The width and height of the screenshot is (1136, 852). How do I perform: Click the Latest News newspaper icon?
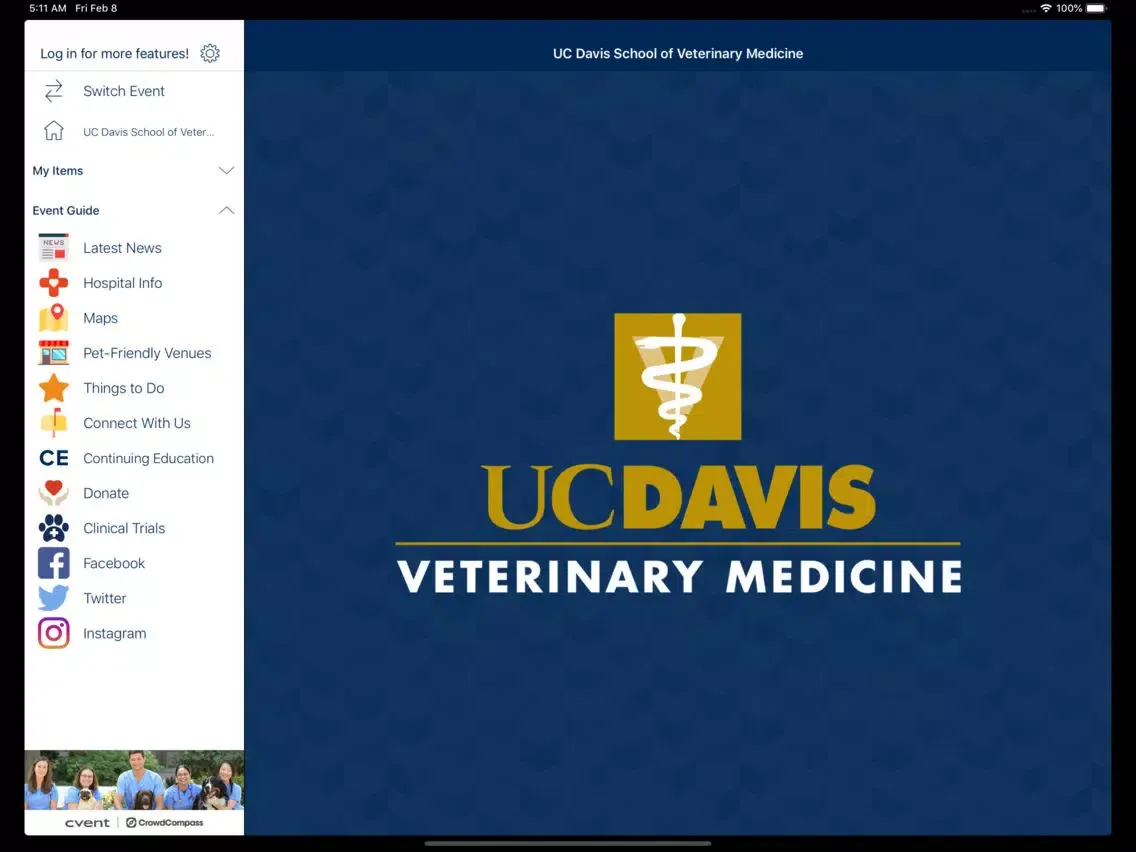click(54, 247)
